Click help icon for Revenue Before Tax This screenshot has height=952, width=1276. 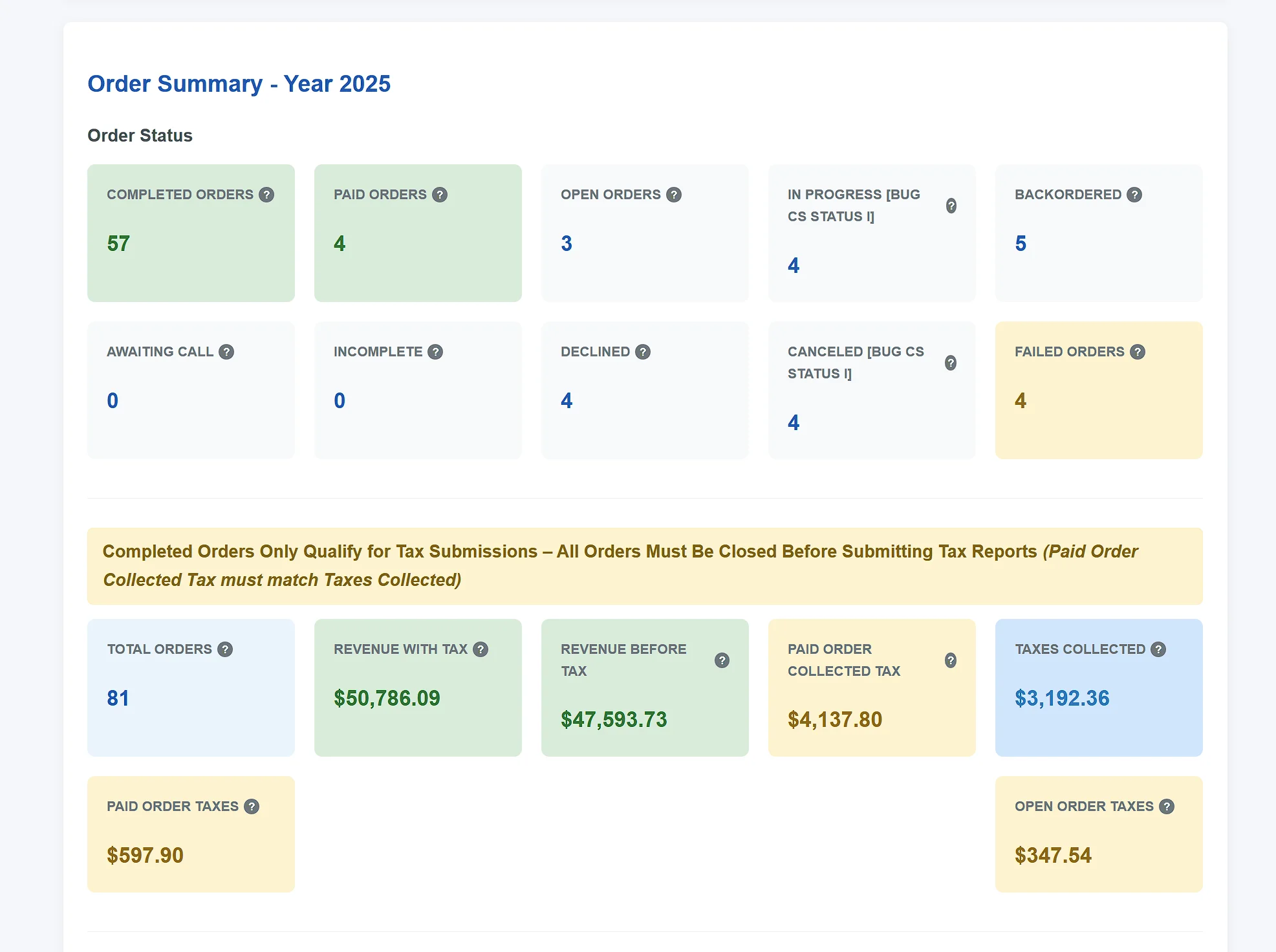722,660
